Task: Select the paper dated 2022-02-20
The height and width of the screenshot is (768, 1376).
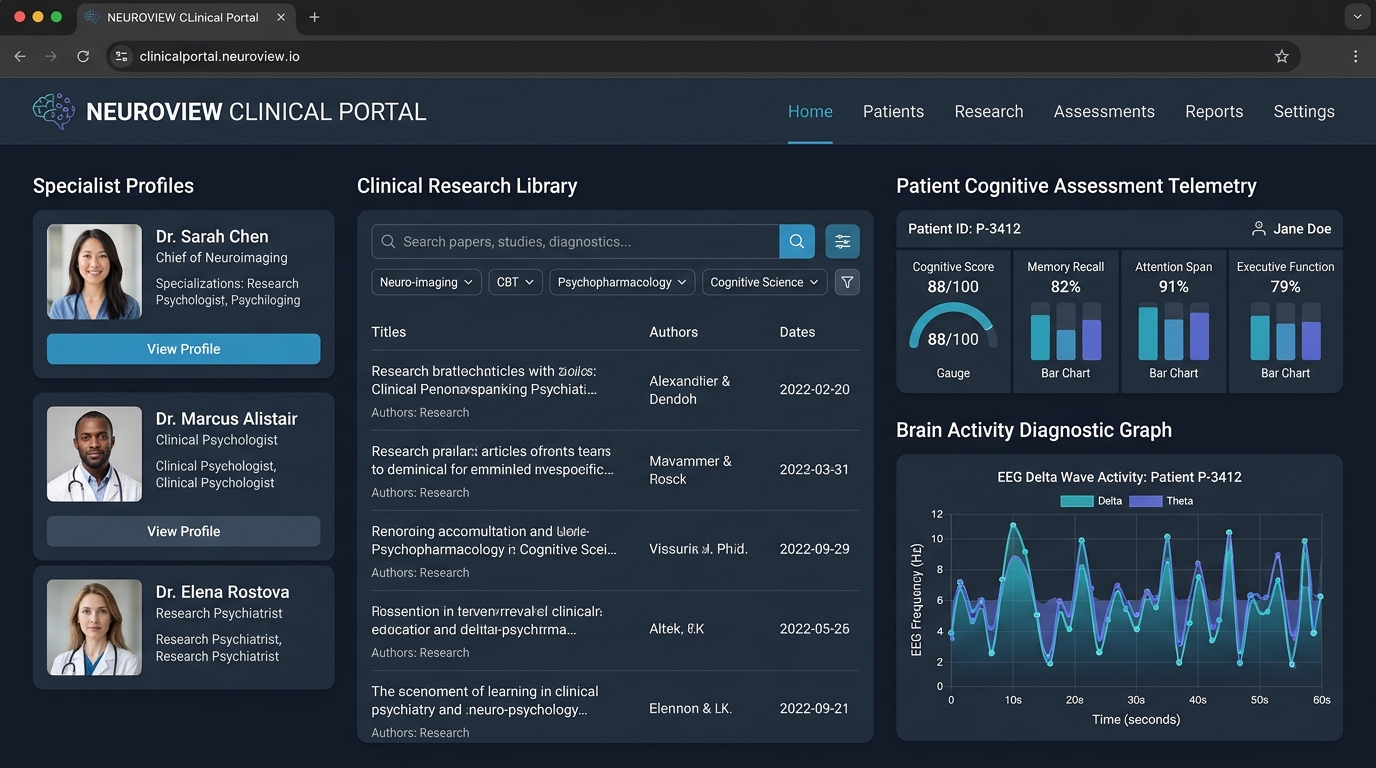Action: coord(616,390)
